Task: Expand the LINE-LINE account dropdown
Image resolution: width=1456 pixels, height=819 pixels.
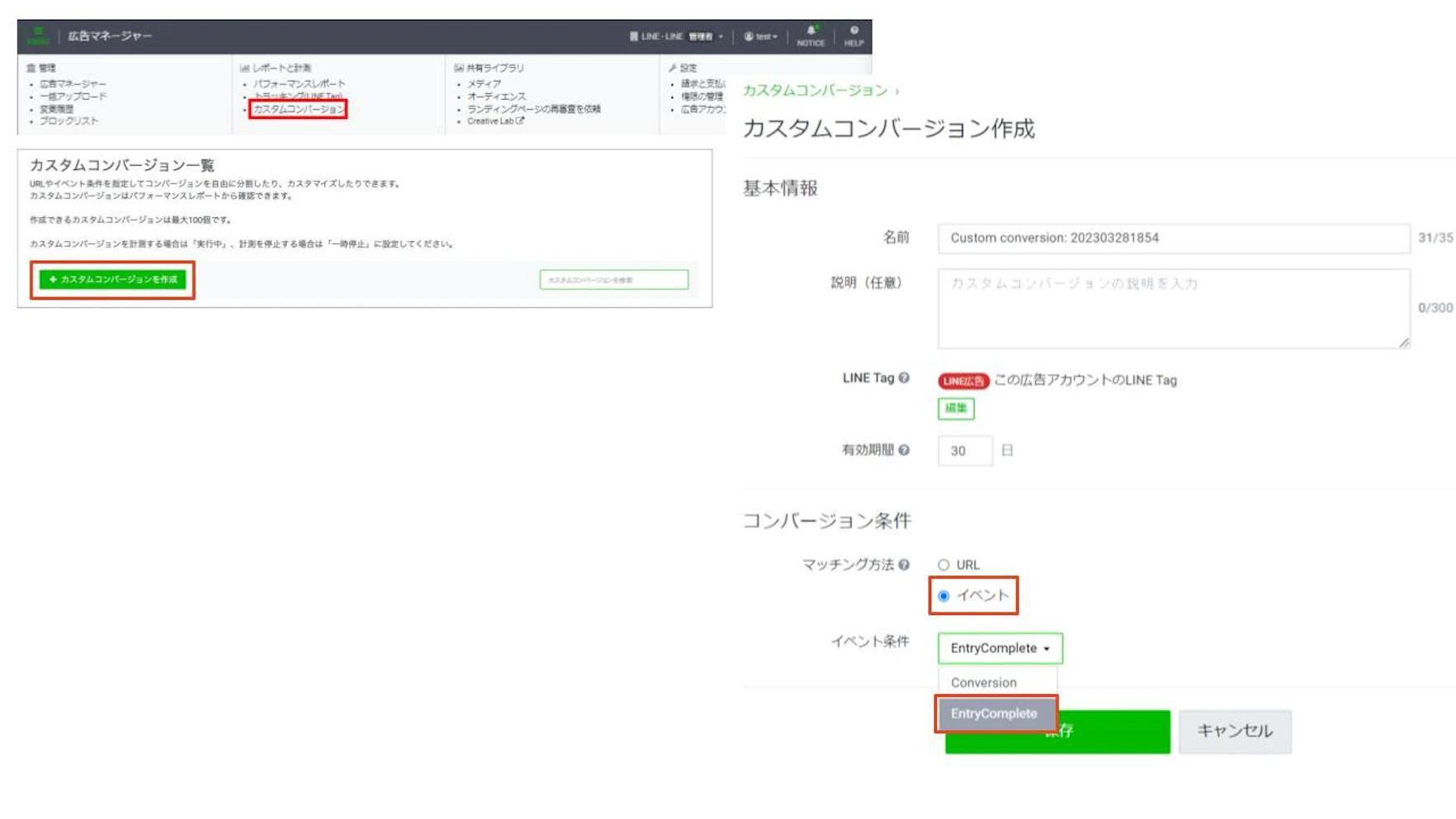Action: 676,36
